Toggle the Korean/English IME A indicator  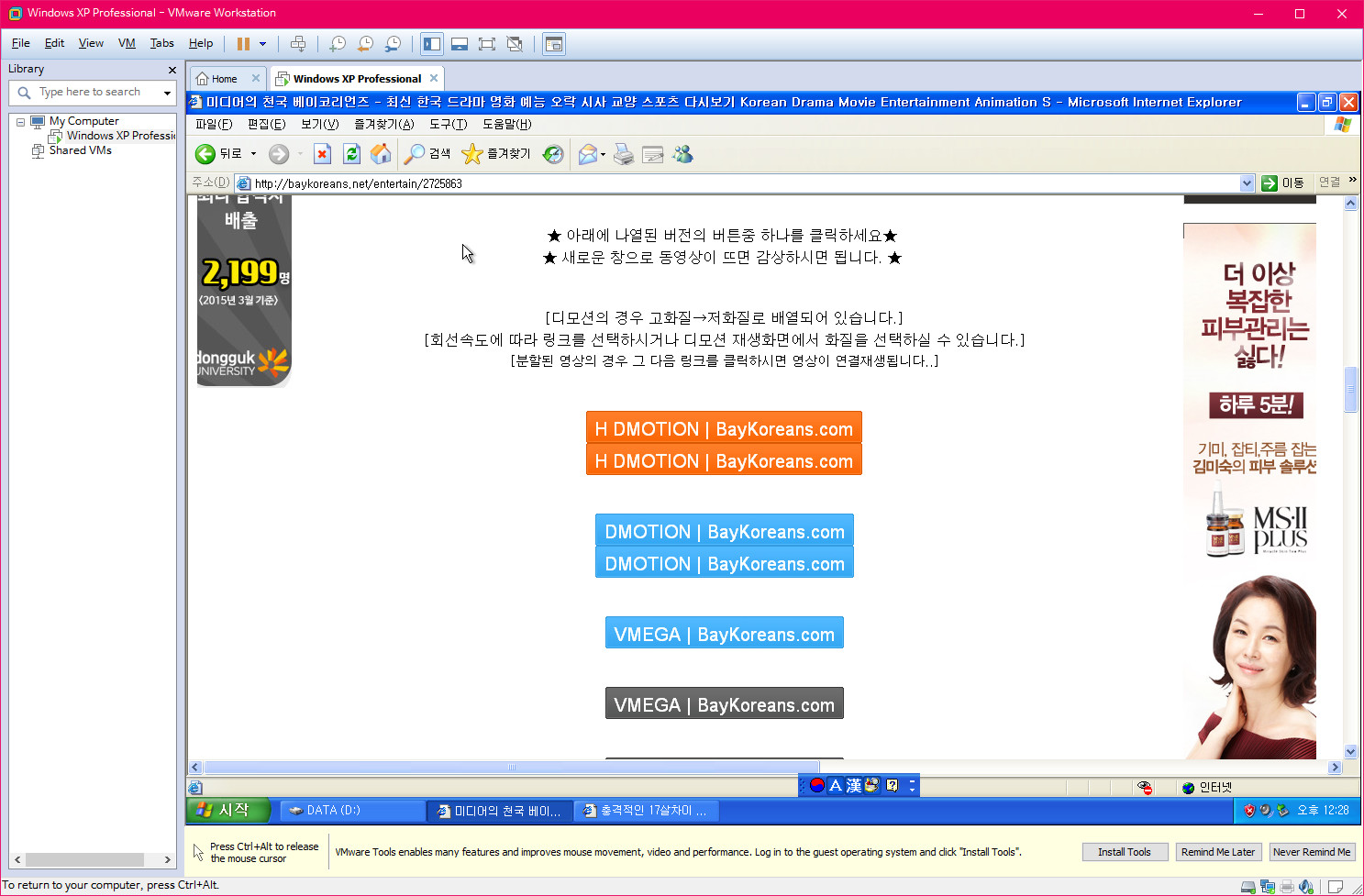click(x=835, y=786)
